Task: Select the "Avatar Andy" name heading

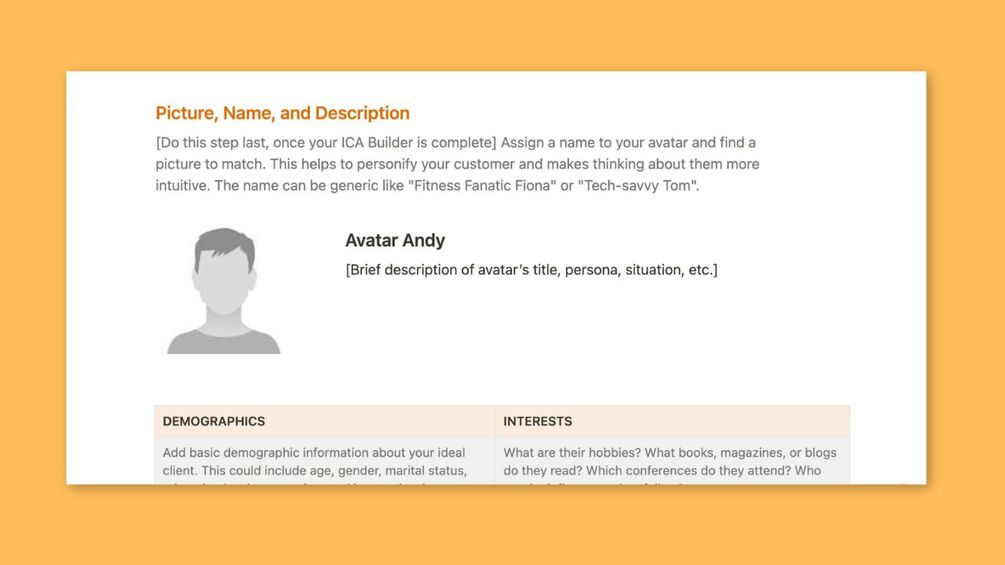Action: [x=395, y=240]
